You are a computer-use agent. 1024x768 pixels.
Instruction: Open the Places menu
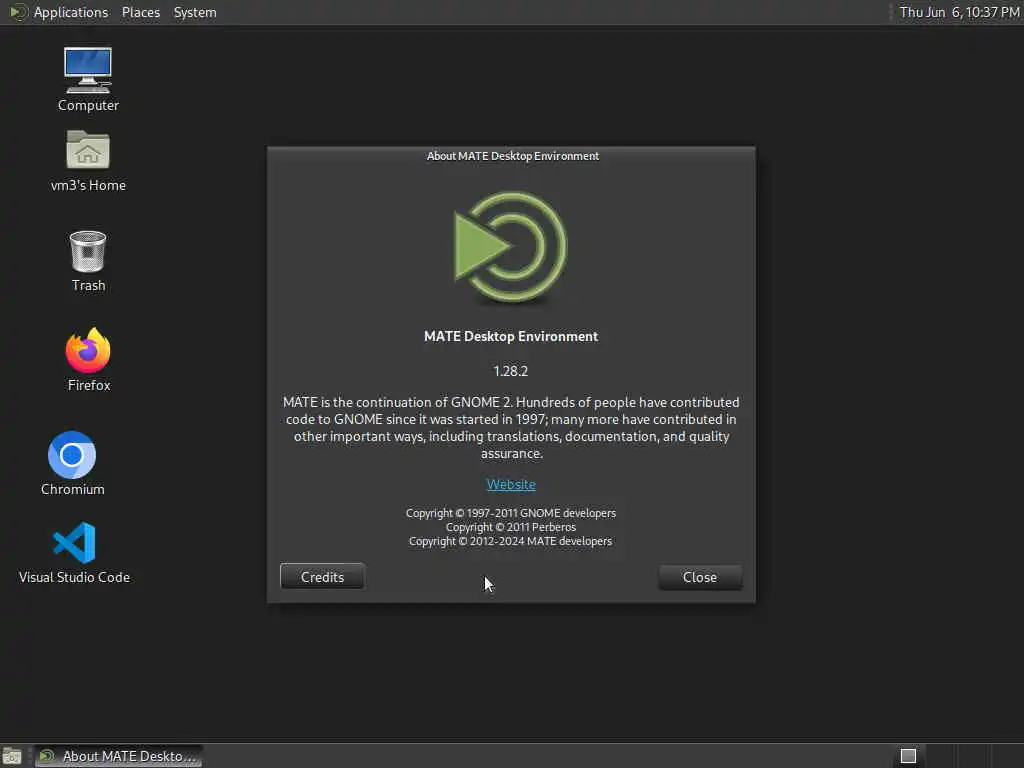pos(140,12)
